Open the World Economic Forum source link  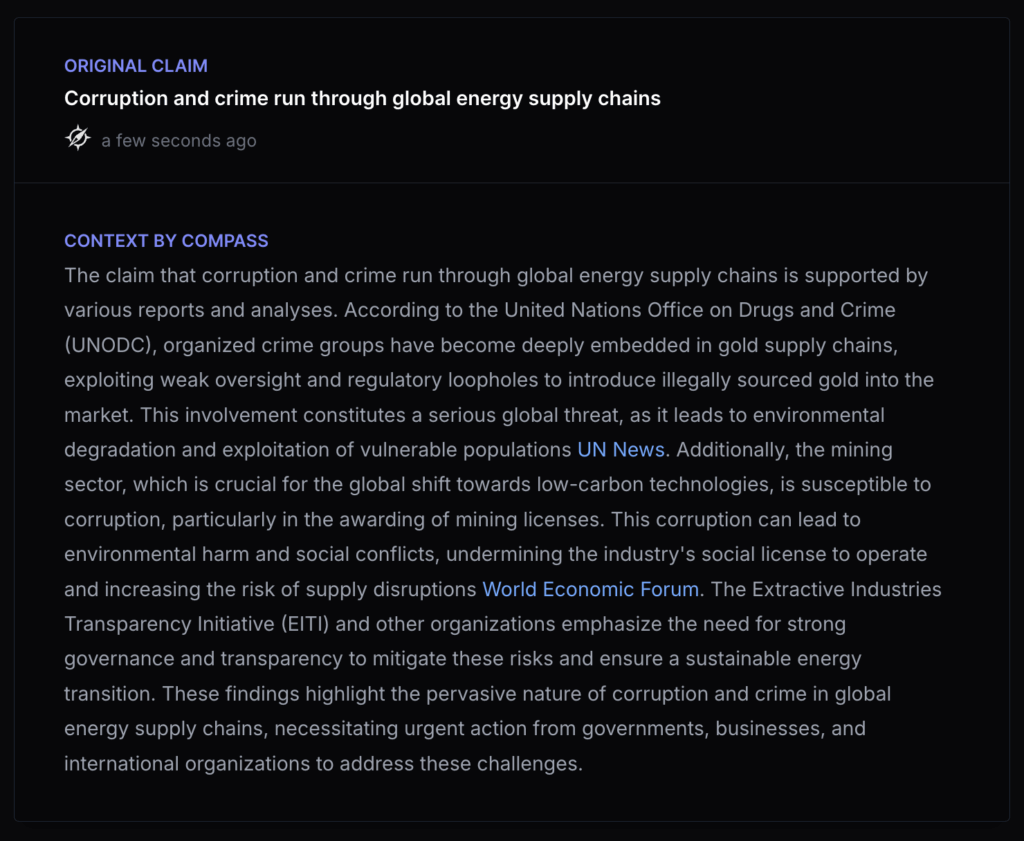(x=590, y=589)
